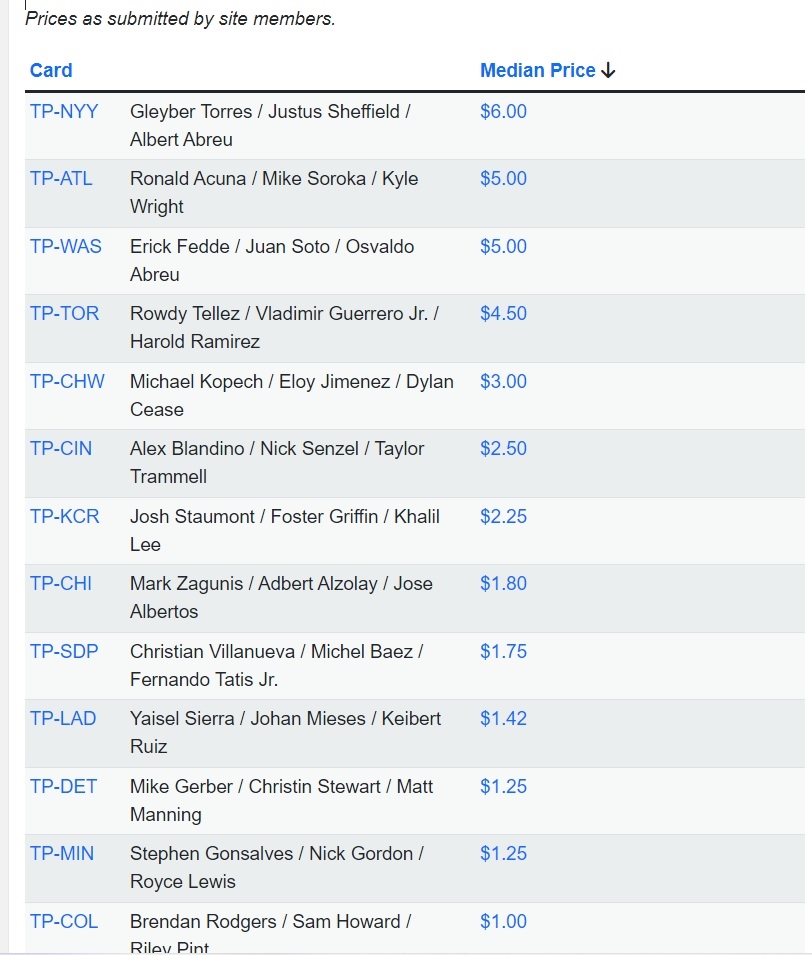Click the $6.00 median price link

503,111
